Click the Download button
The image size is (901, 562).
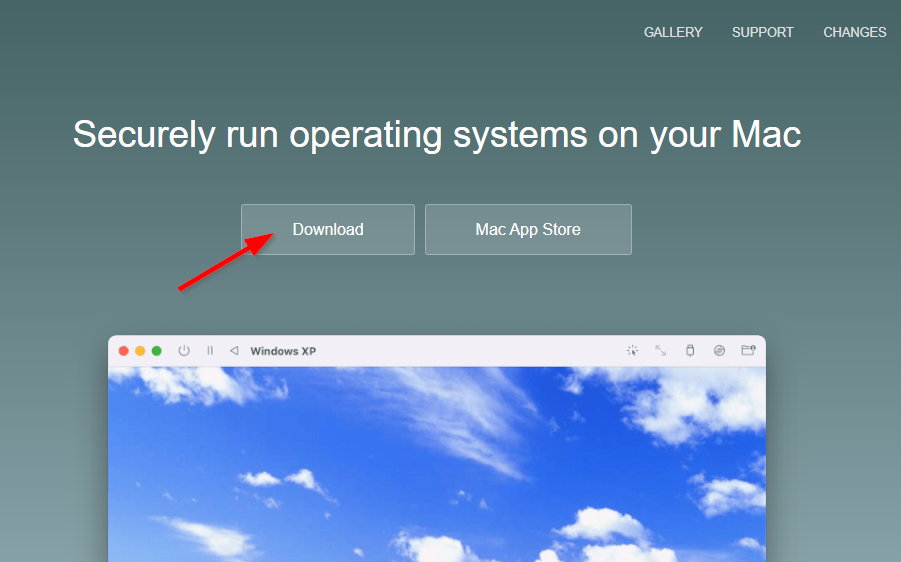(328, 229)
